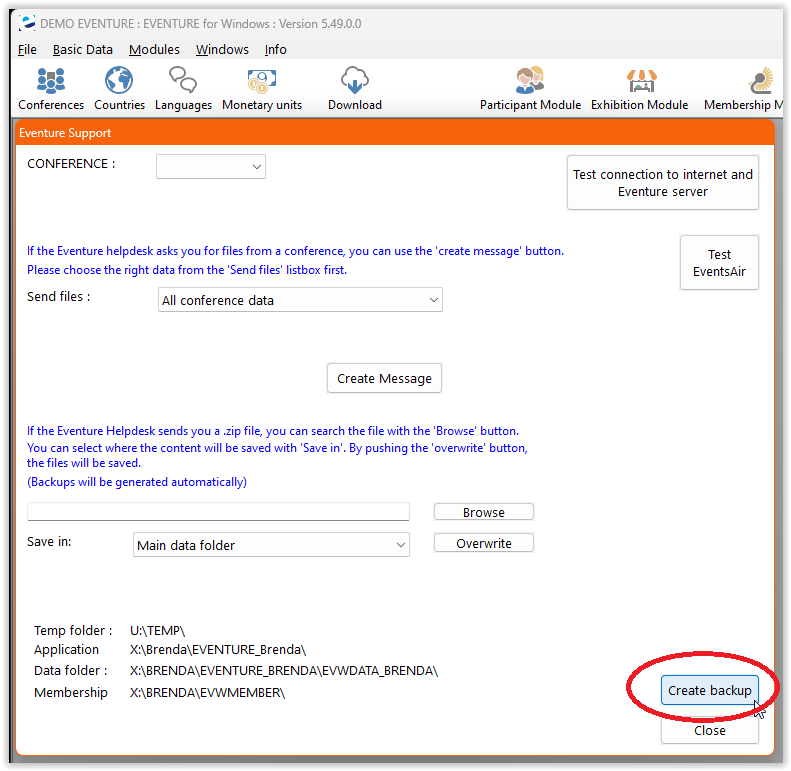Click the Create backup button
Image resolution: width=791 pixels, height=771 pixels.
point(709,690)
